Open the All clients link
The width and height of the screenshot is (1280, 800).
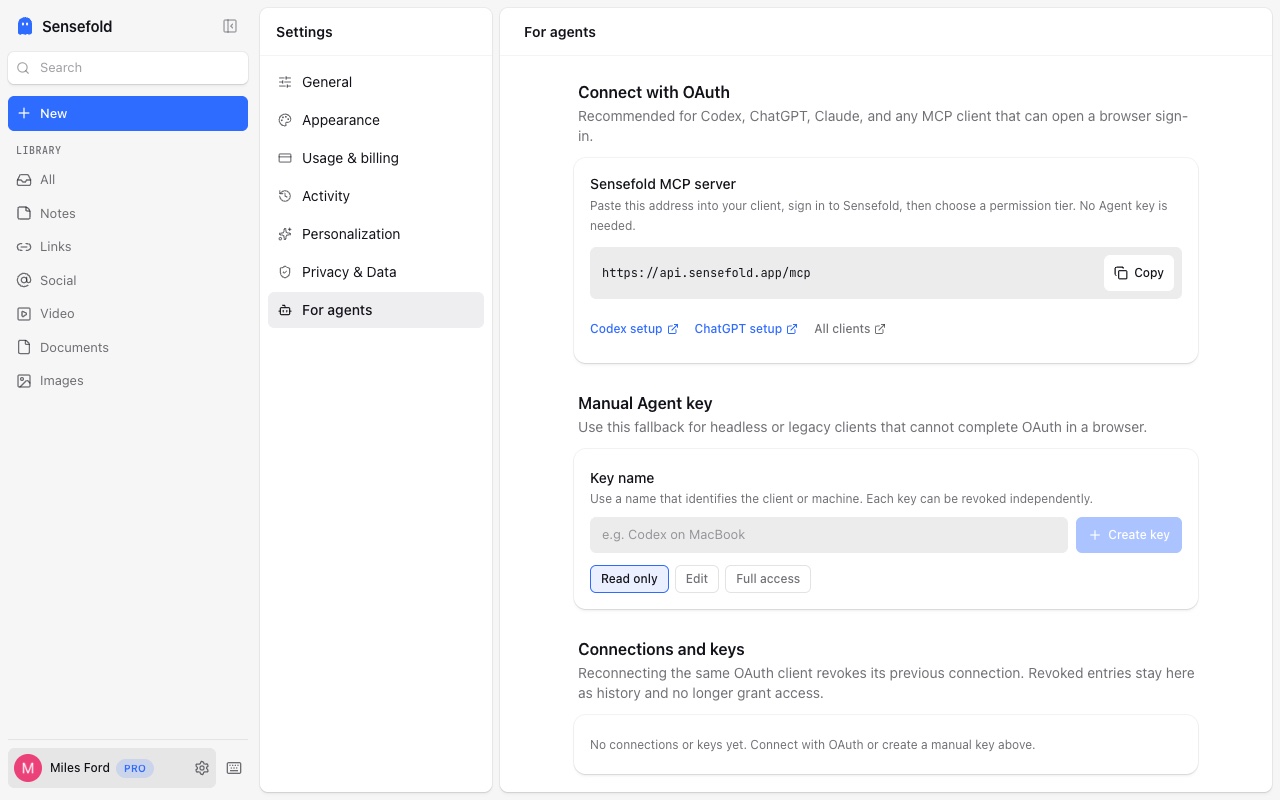[850, 329]
